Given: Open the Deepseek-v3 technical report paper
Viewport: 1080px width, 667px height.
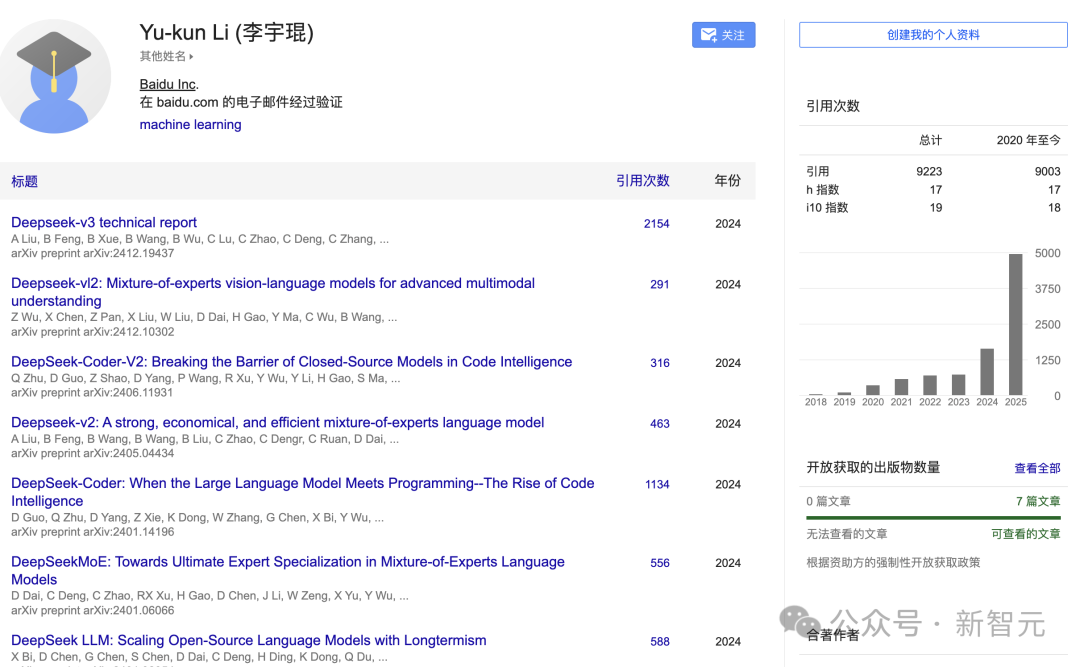Looking at the screenshot, I should coord(104,222).
